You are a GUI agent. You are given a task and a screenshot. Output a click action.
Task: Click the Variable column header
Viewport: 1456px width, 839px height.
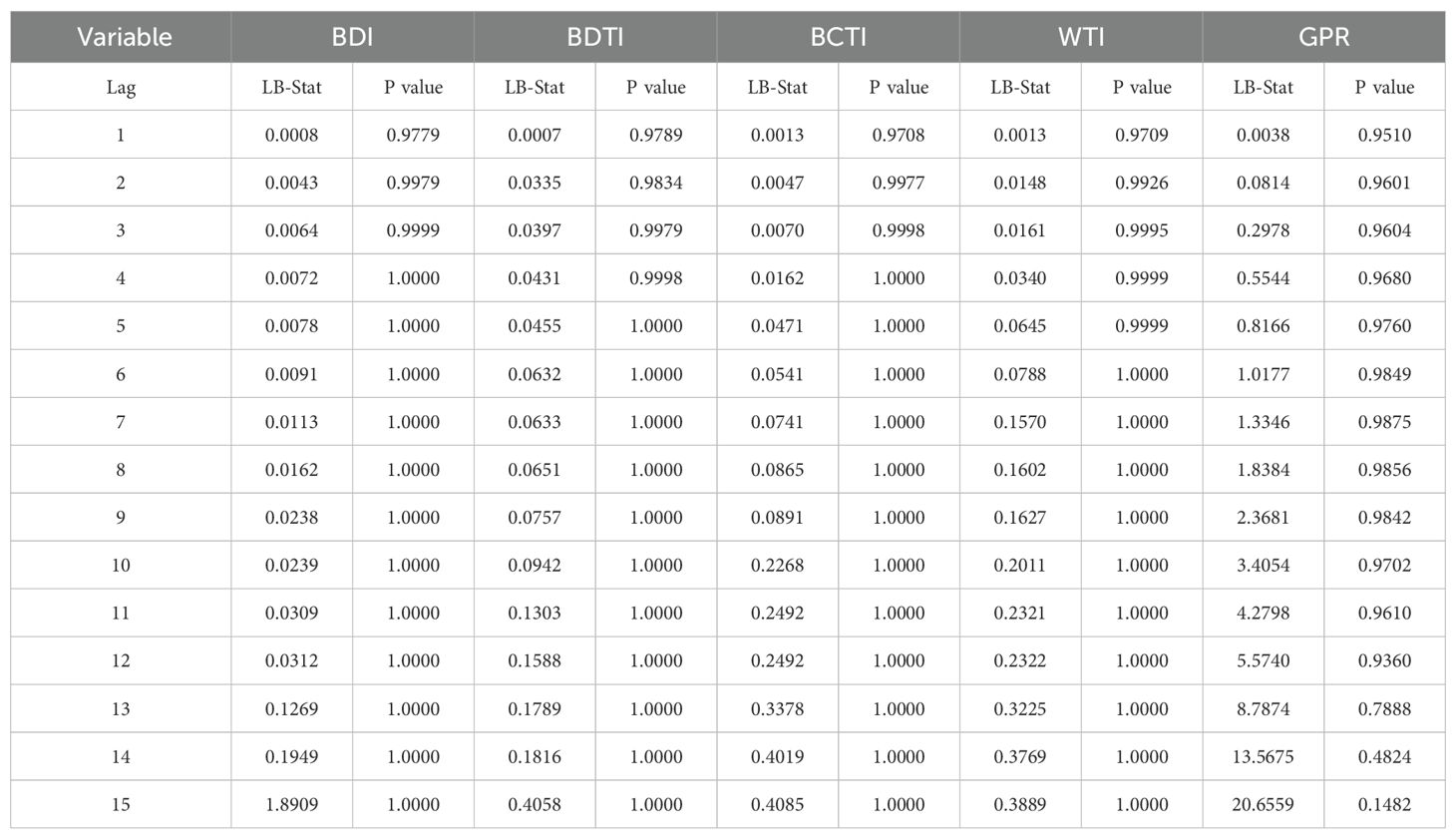(x=124, y=37)
